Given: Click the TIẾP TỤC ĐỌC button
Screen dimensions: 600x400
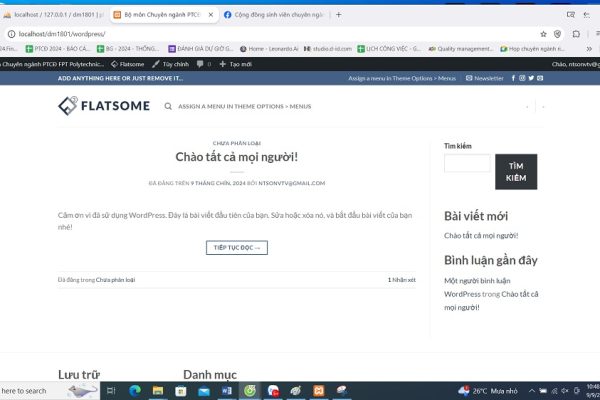Looking at the screenshot, I should pyautogui.click(x=237, y=248).
